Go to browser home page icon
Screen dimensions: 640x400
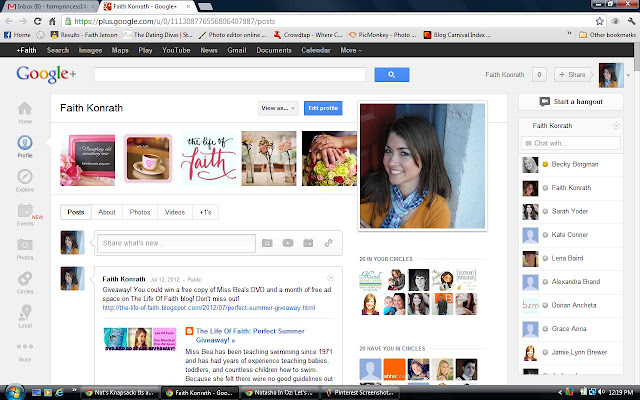[52, 21]
